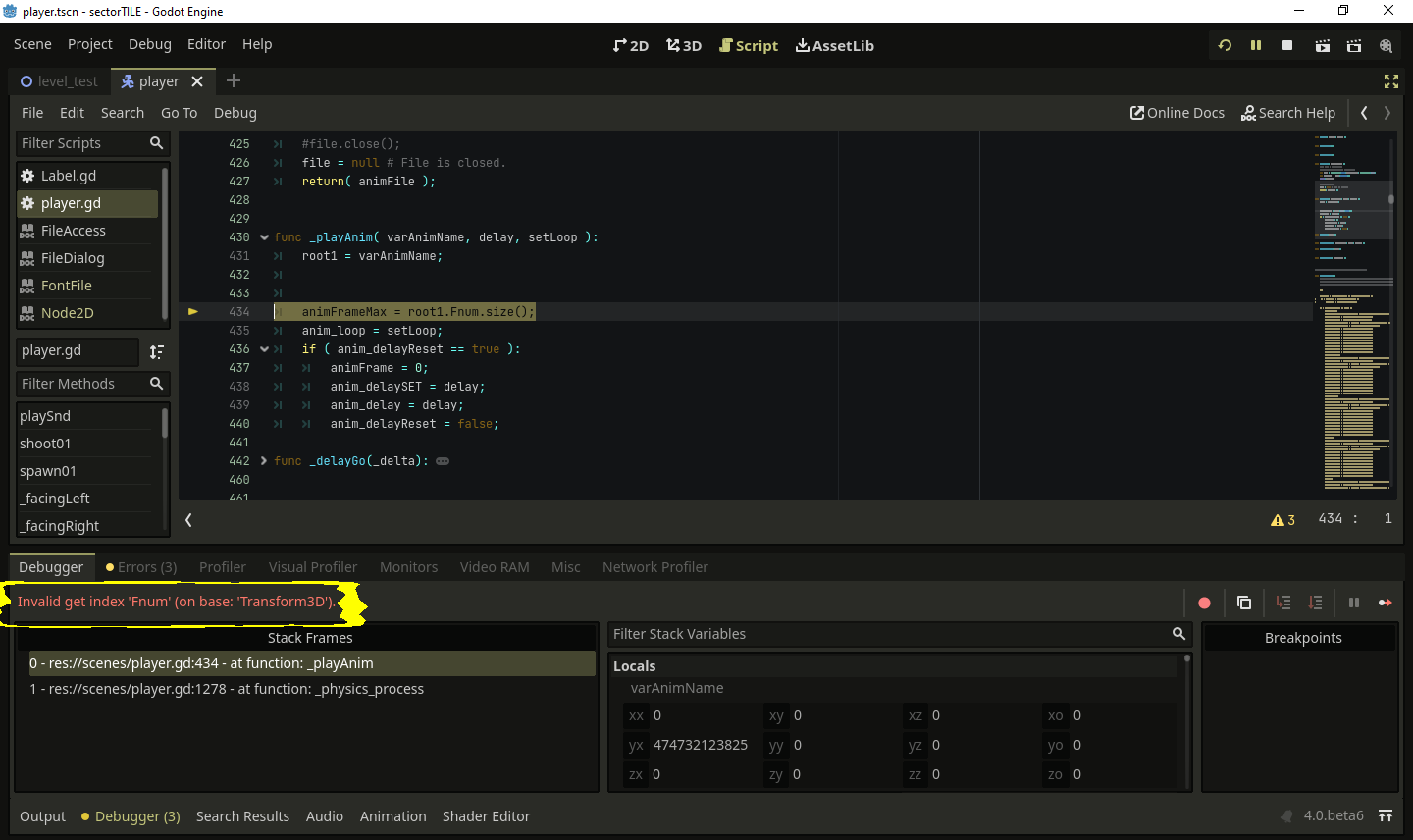This screenshot has height=840, width=1413.
Task: Expand the bottom panel
Action: tap(1386, 816)
